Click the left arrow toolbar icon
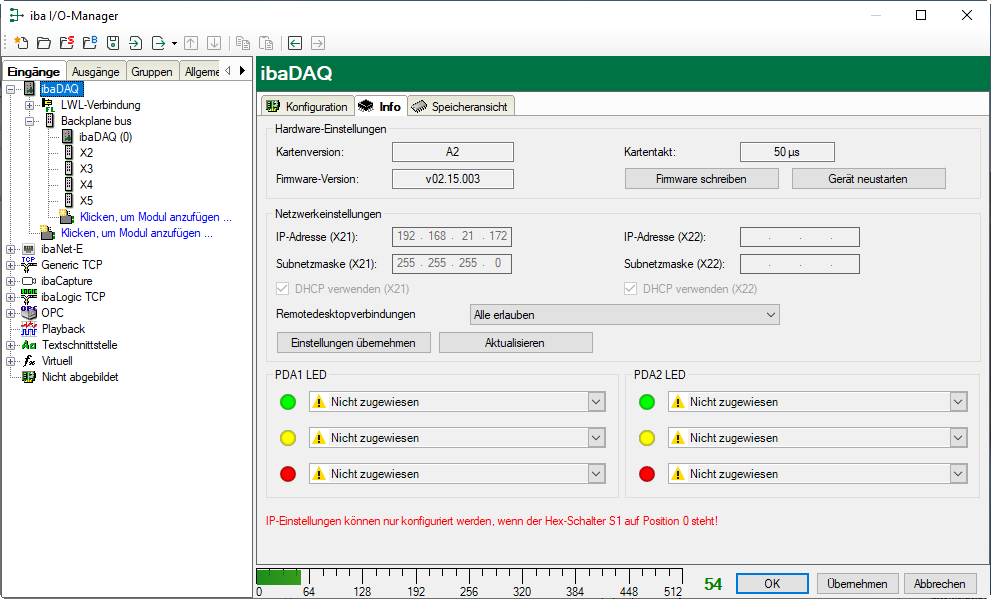The image size is (991, 599). point(295,43)
